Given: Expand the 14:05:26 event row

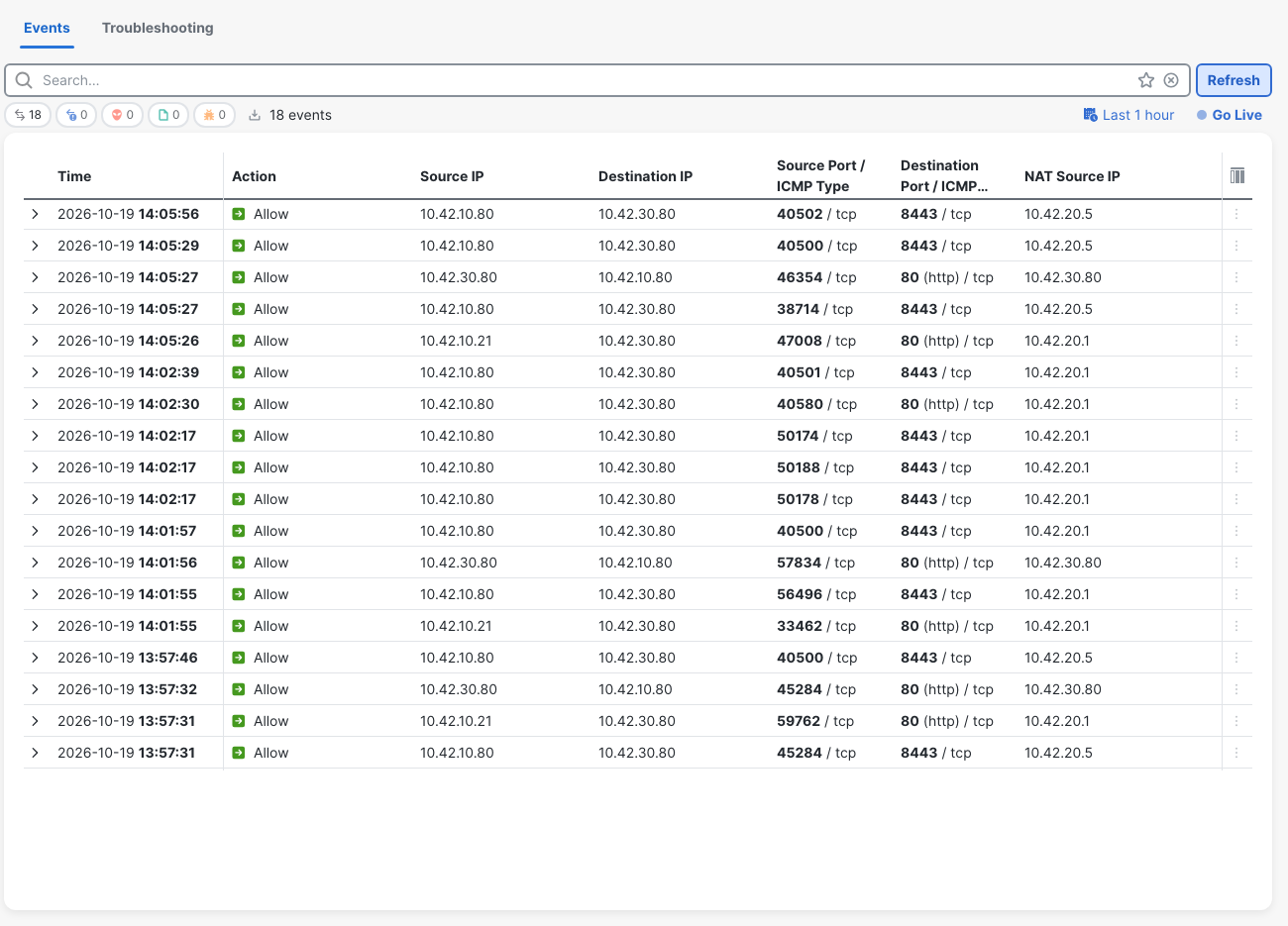Looking at the screenshot, I should 35,341.
